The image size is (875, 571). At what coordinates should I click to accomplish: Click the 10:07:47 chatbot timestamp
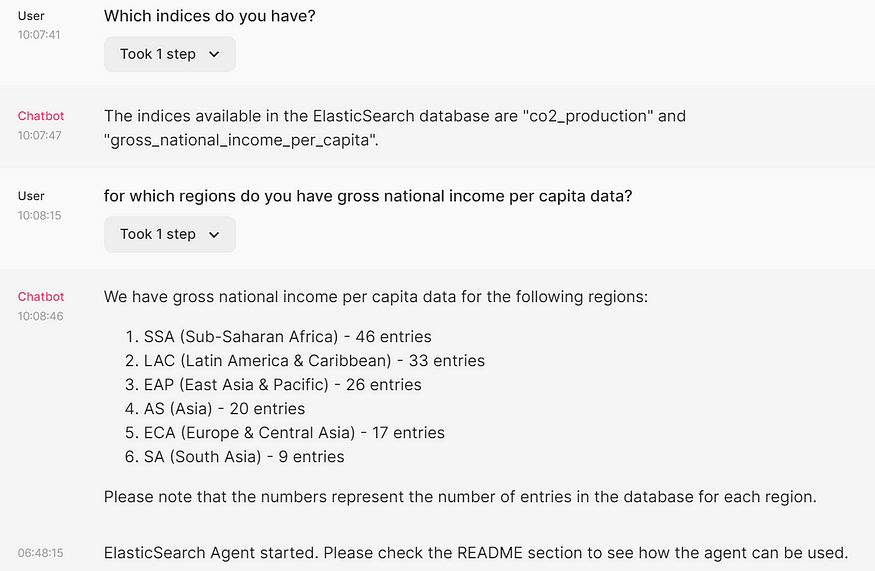(39, 136)
